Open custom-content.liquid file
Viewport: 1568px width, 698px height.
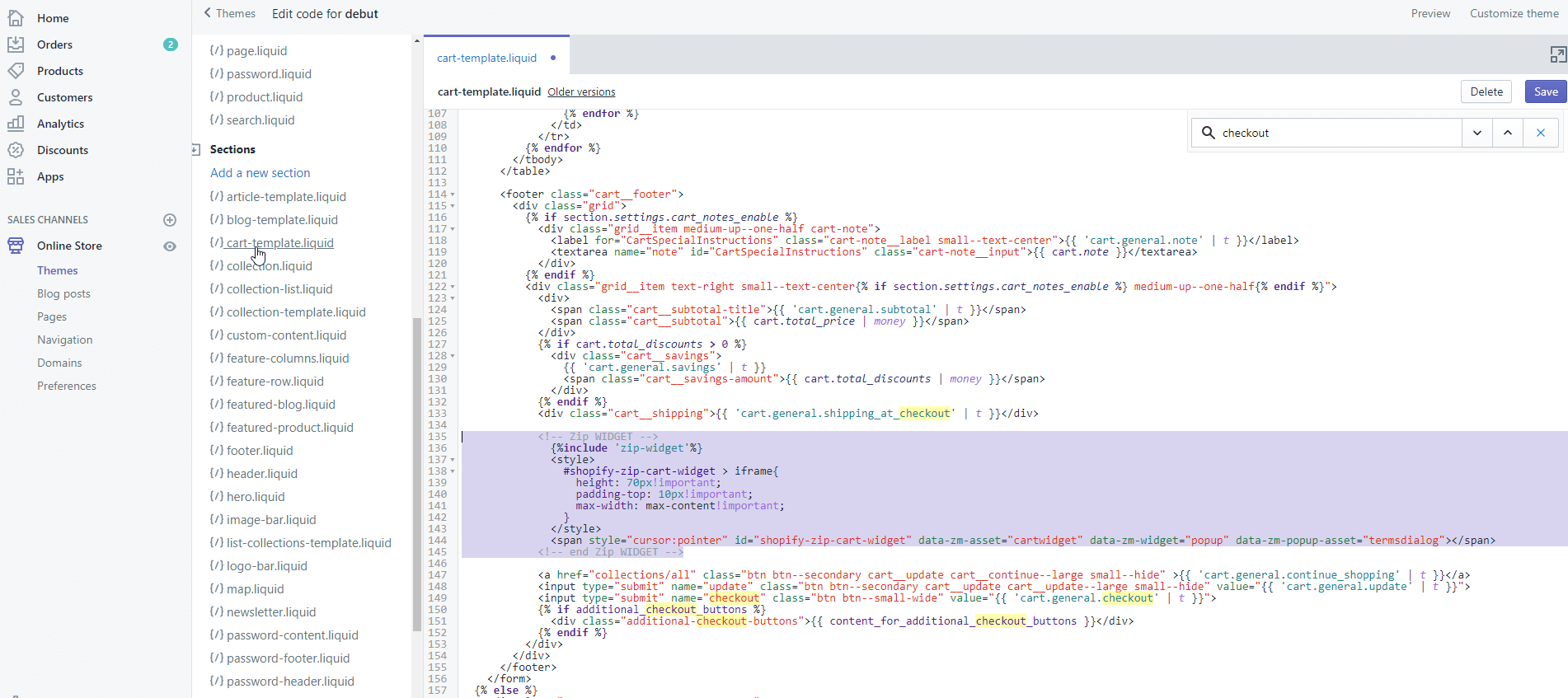click(286, 335)
